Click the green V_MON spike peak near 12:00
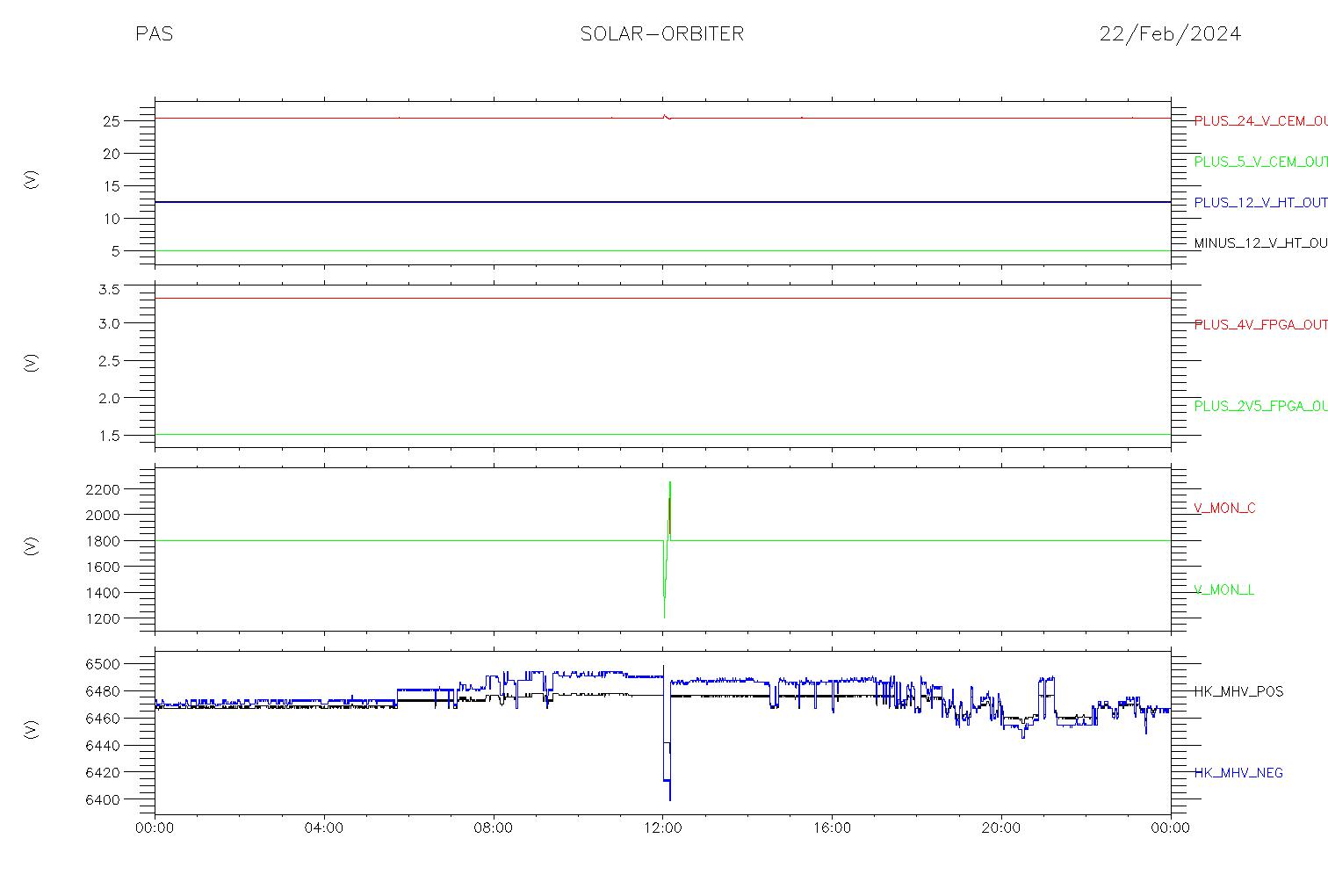Screen dimensions: 1328x896 click(x=670, y=483)
